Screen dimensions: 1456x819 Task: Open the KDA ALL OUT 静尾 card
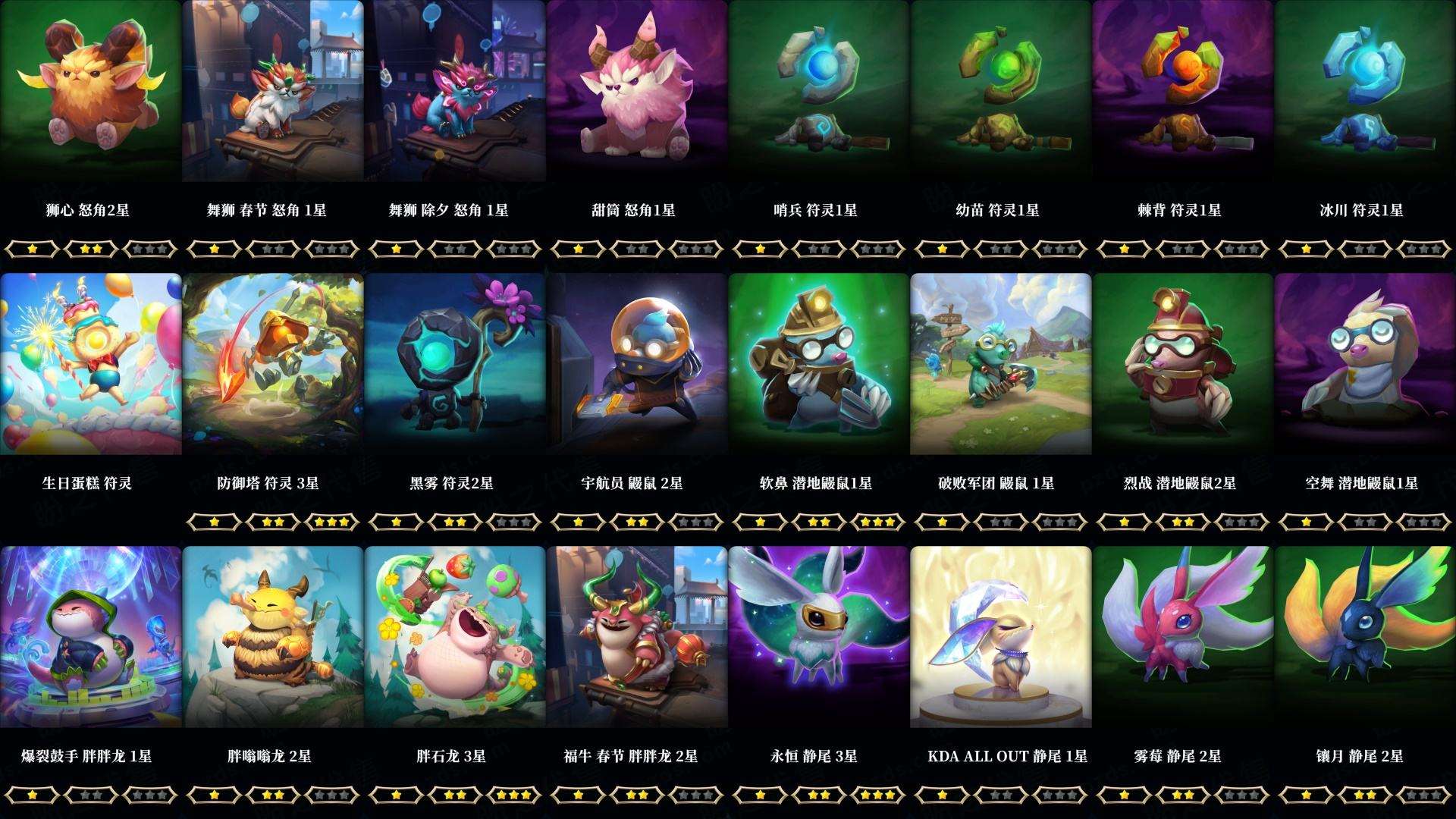1000,636
